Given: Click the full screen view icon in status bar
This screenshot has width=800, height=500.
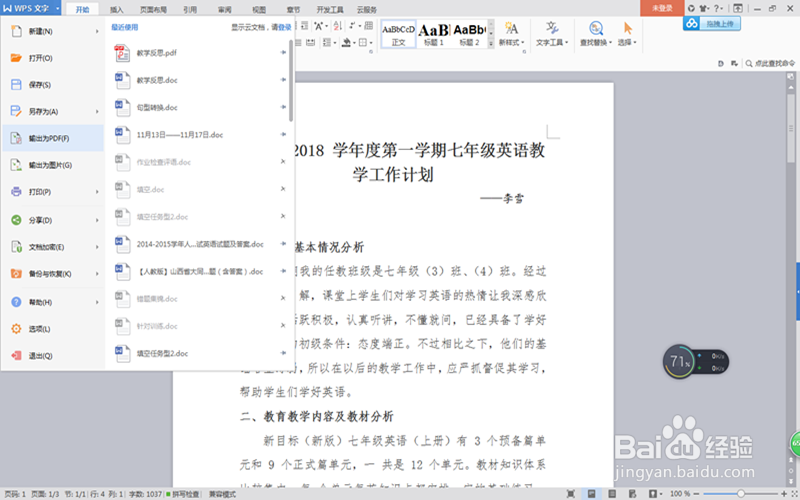Looking at the screenshot, I should point(571,493).
